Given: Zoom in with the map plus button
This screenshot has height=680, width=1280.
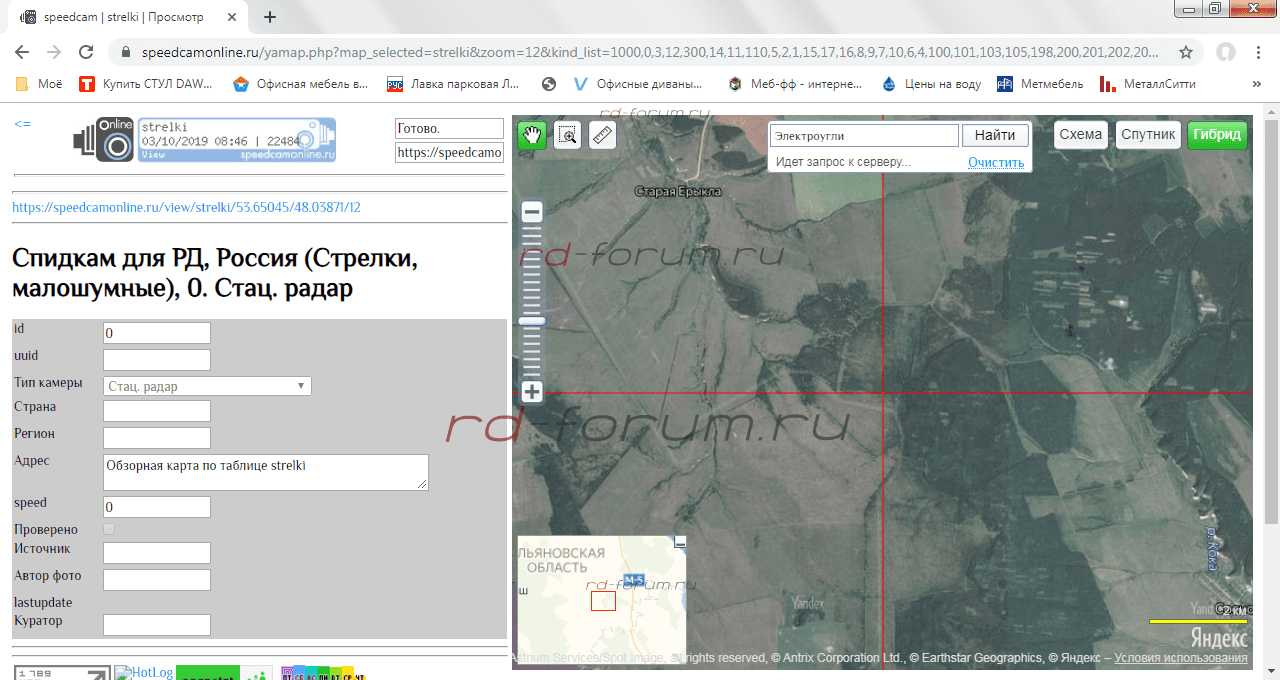Looking at the screenshot, I should (x=532, y=392).
